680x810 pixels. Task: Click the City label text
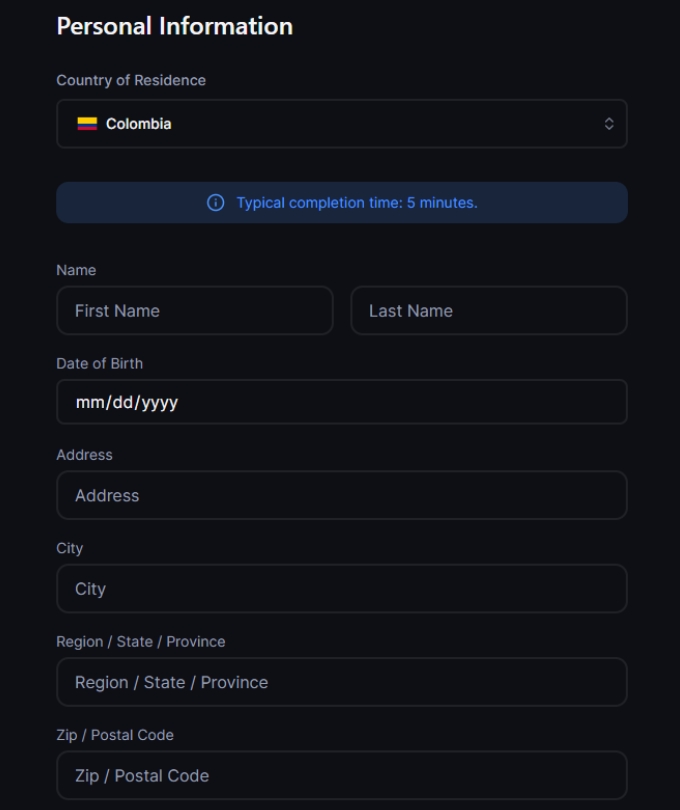point(69,548)
